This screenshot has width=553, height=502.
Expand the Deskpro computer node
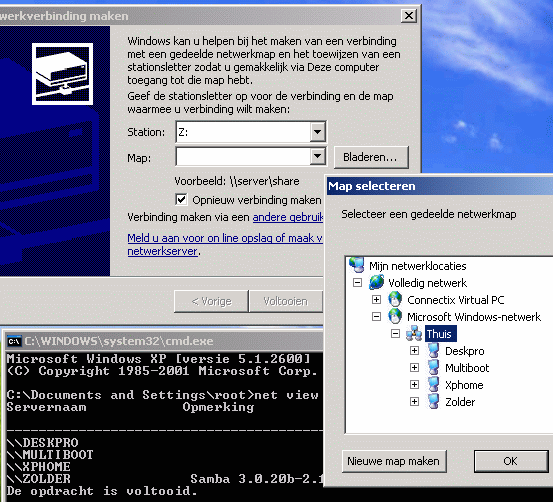[x=414, y=351]
